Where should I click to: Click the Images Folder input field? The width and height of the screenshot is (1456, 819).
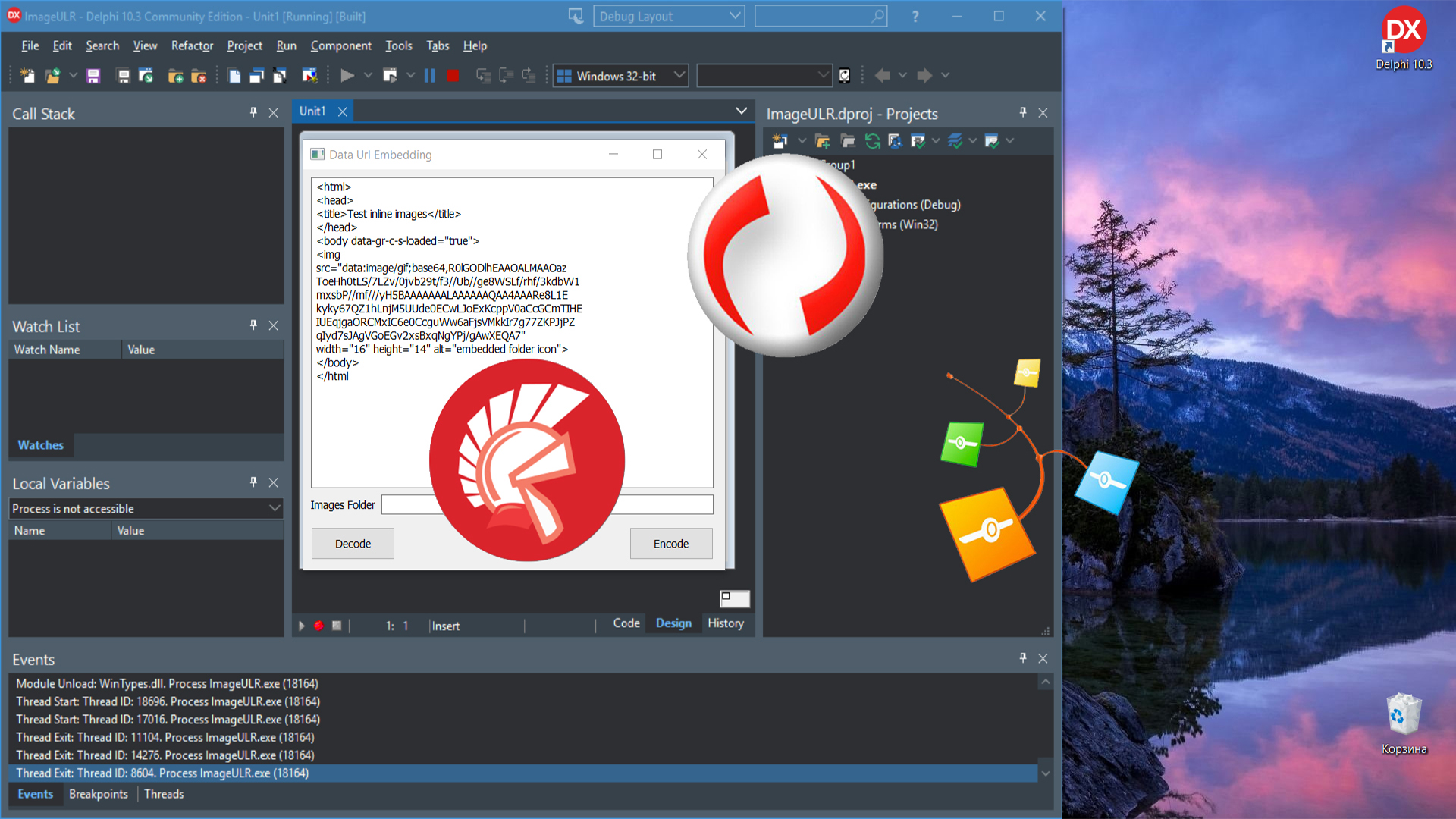tap(547, 505)
